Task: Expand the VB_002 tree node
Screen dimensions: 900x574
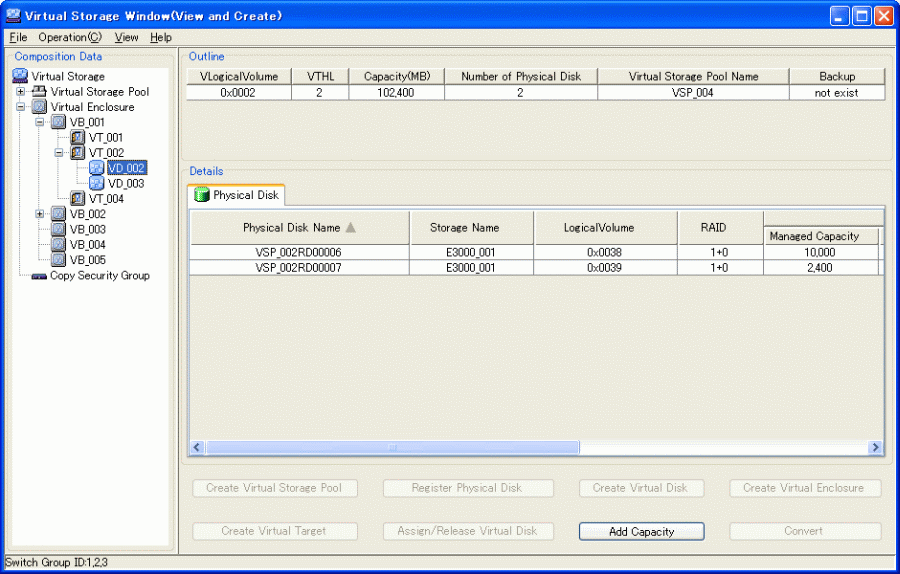Action: tap(40, 214)
